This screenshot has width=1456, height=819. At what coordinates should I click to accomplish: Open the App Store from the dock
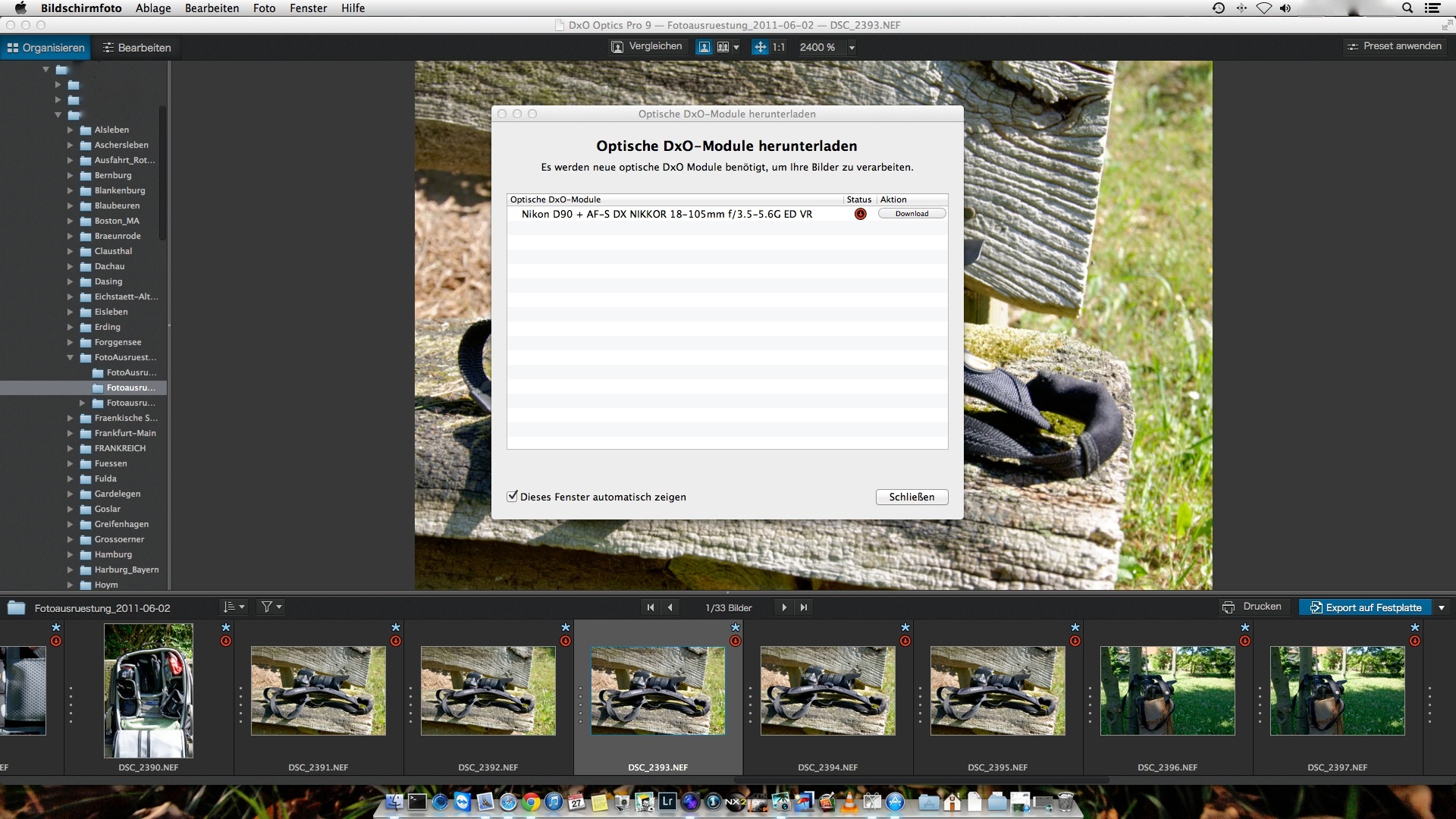pyautogui.click(x=895, y=801)
